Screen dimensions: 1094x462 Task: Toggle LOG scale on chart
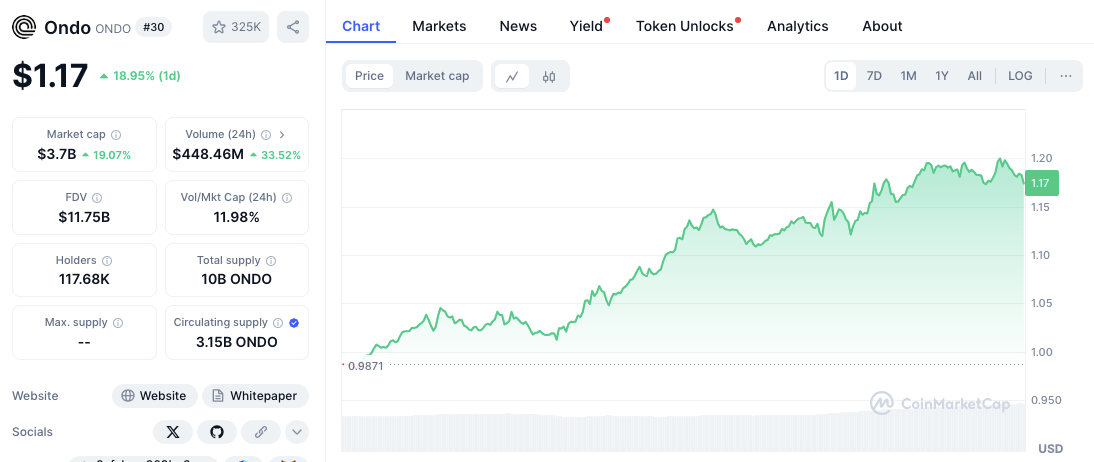[x=1020, y=76]
